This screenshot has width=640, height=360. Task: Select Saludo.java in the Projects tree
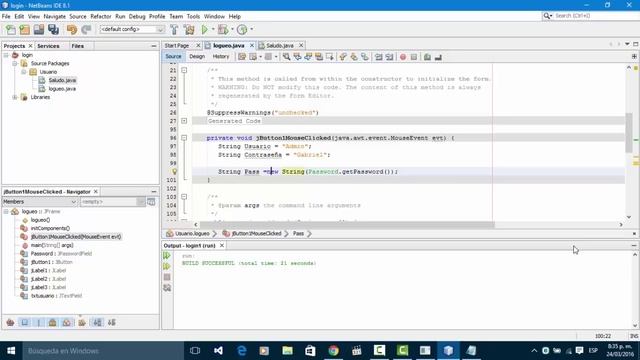[62, 80]
